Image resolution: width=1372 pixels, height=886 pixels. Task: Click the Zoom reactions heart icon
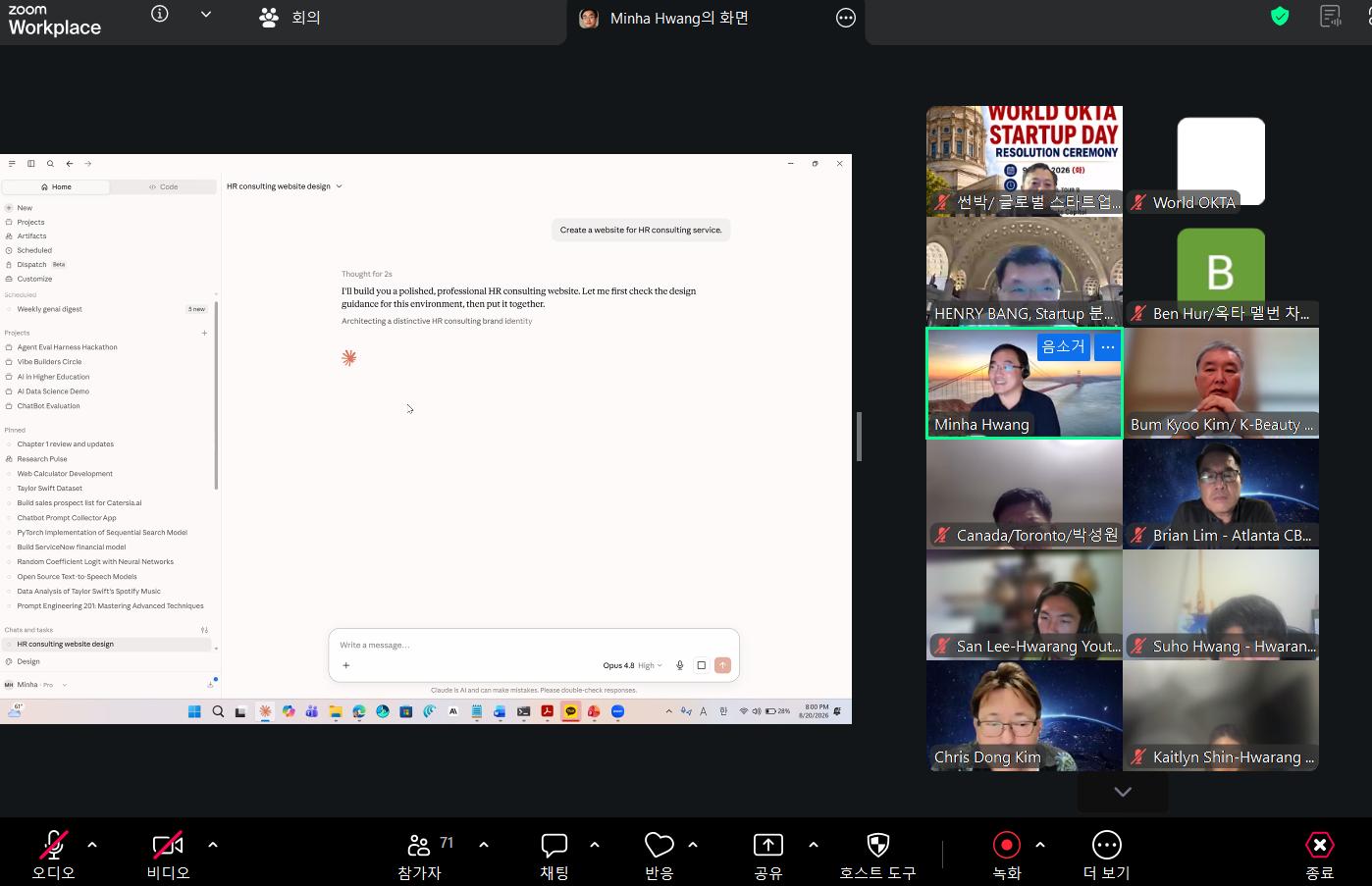click(660, 845)
